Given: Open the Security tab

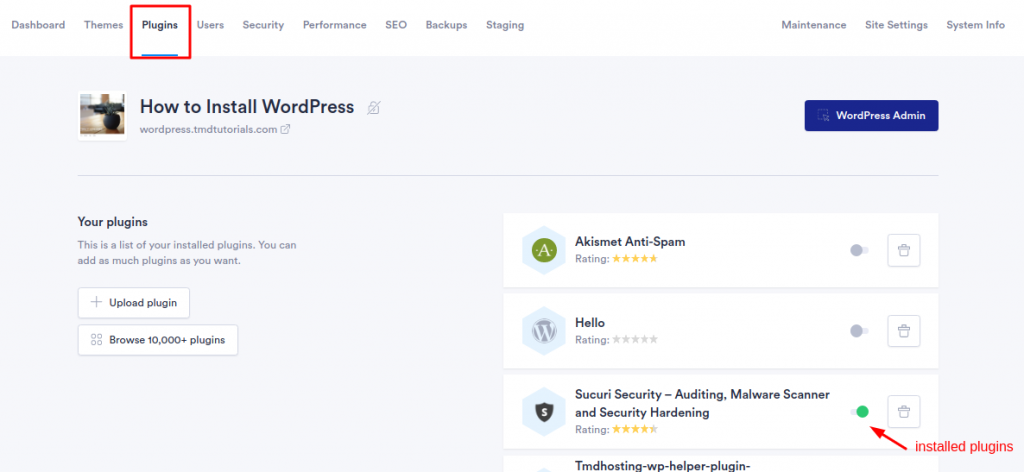Looking at the screenshot, I should [x=263, y=25].
